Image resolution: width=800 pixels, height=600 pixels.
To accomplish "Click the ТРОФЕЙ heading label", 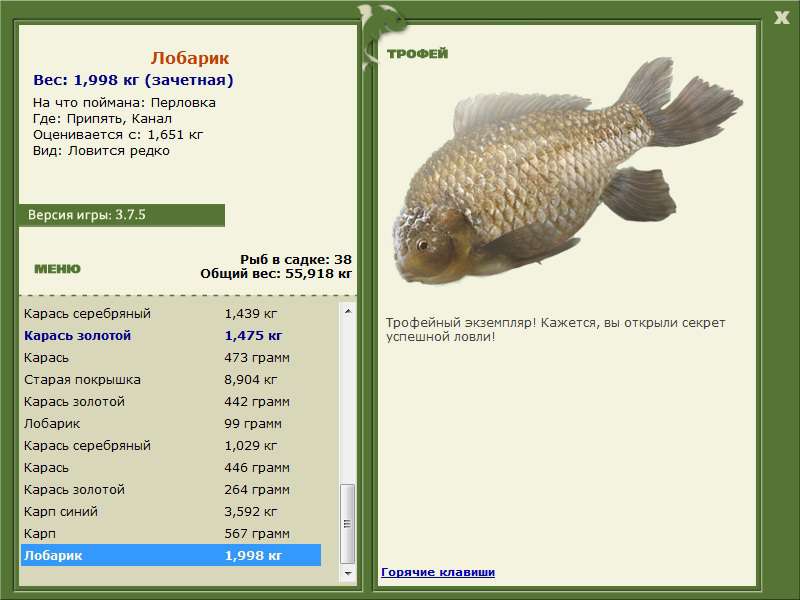I will point(417,54).
